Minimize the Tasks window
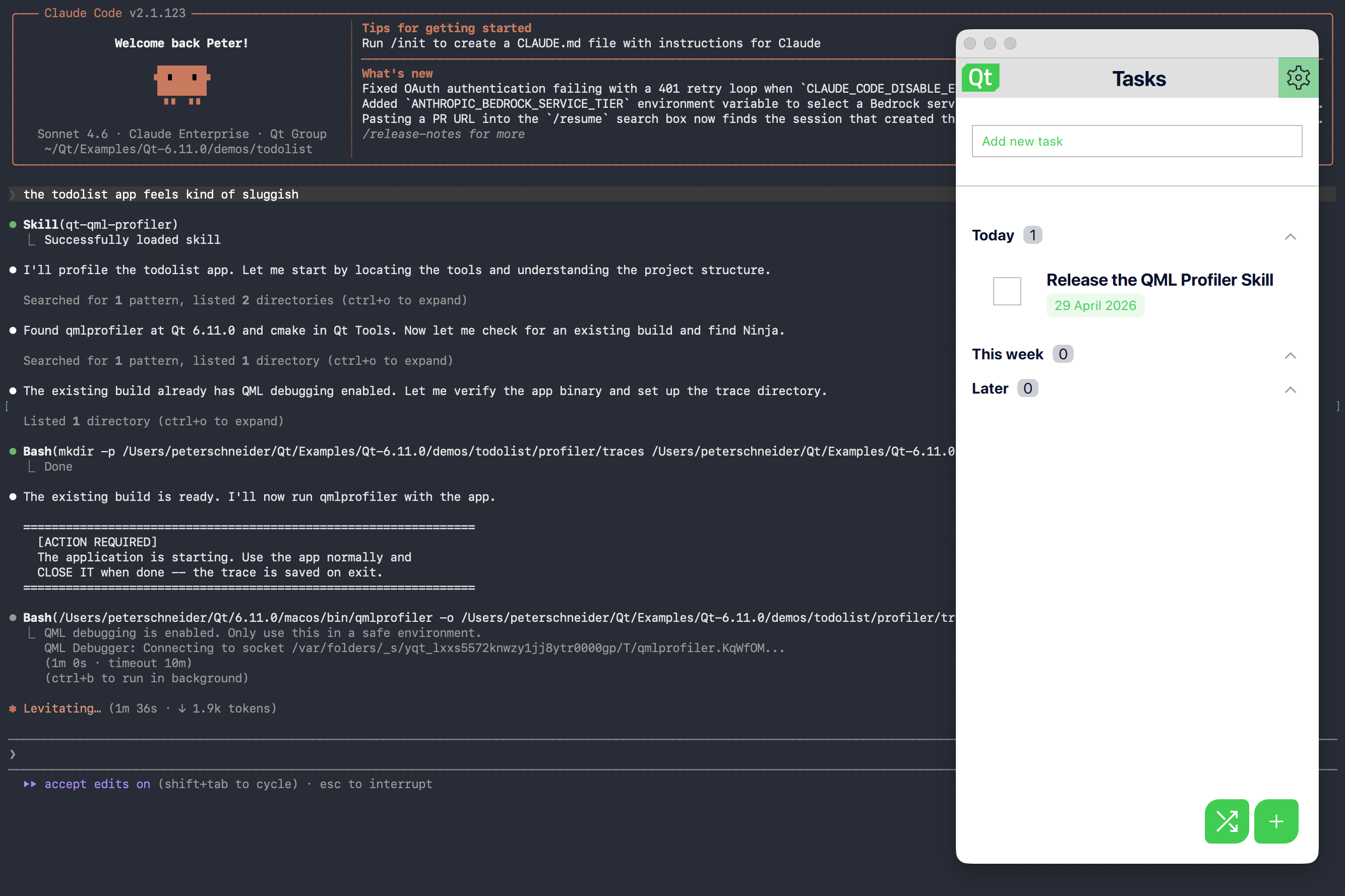This screenshot has width=1345, height=896. pyautogui.click(x=990, y=43)
